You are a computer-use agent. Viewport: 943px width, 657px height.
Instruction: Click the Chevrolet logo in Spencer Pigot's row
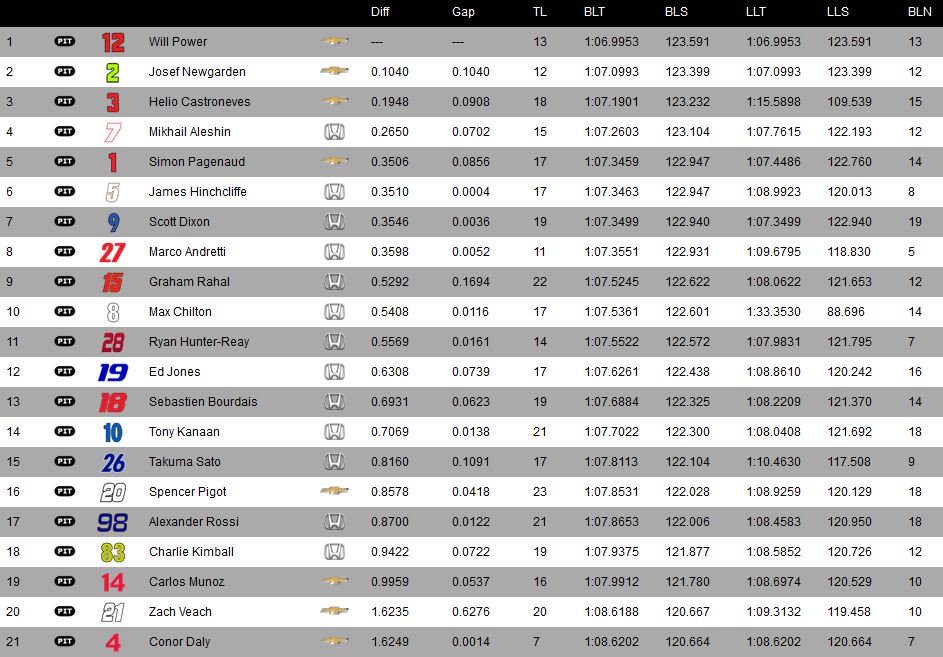point(334,490)
